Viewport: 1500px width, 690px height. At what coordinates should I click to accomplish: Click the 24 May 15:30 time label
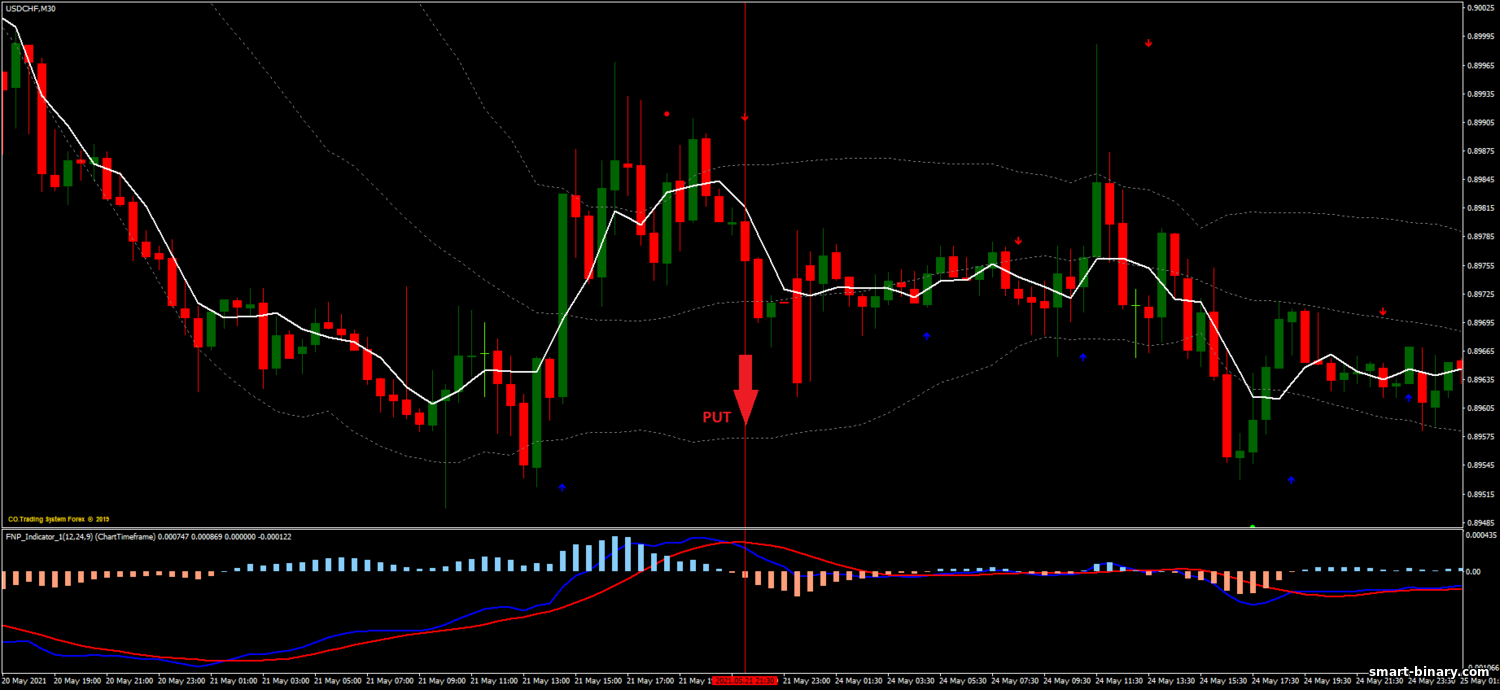point(1225,680)
